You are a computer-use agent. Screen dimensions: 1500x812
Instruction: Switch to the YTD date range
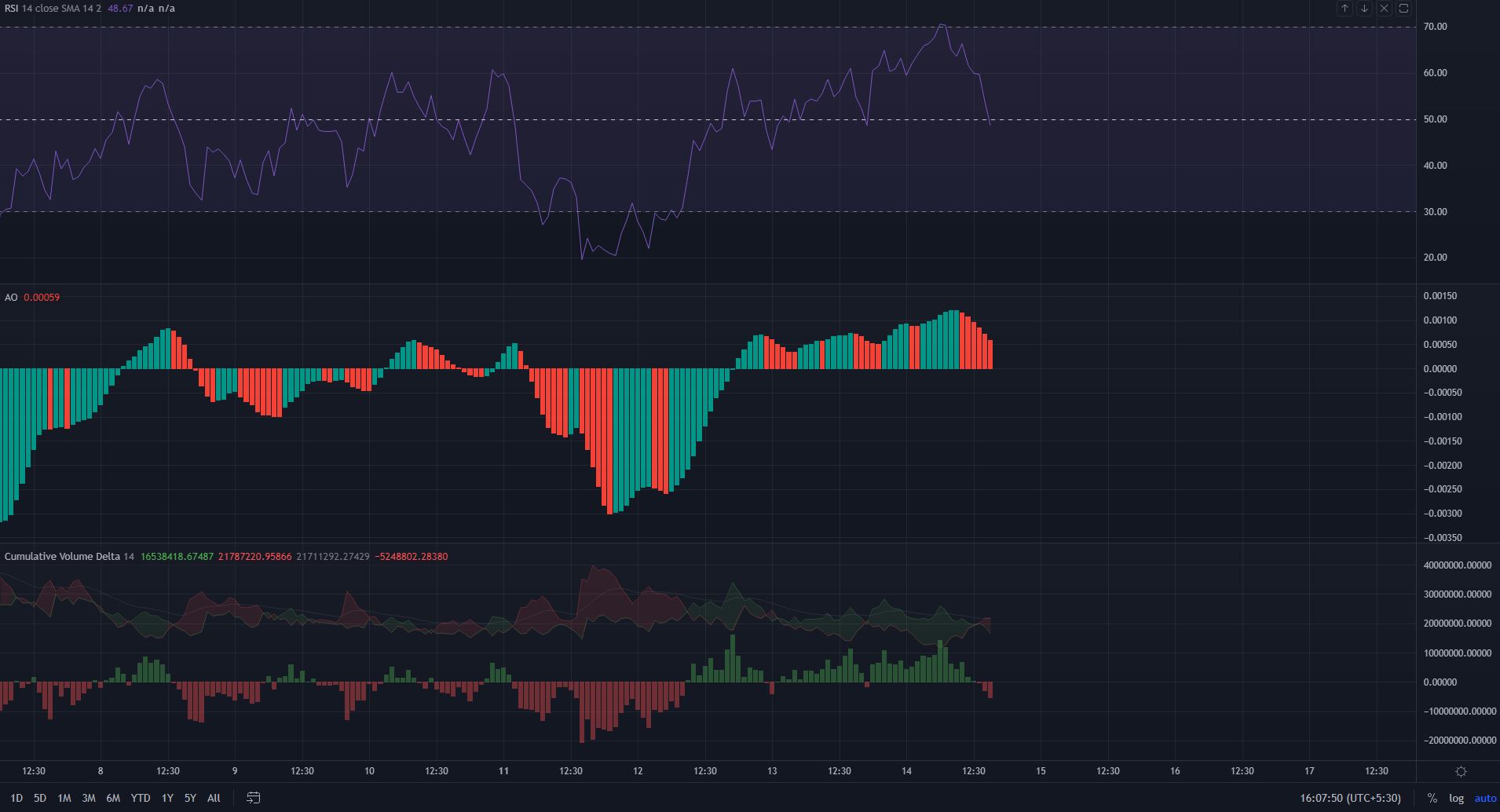coord(141,798)
